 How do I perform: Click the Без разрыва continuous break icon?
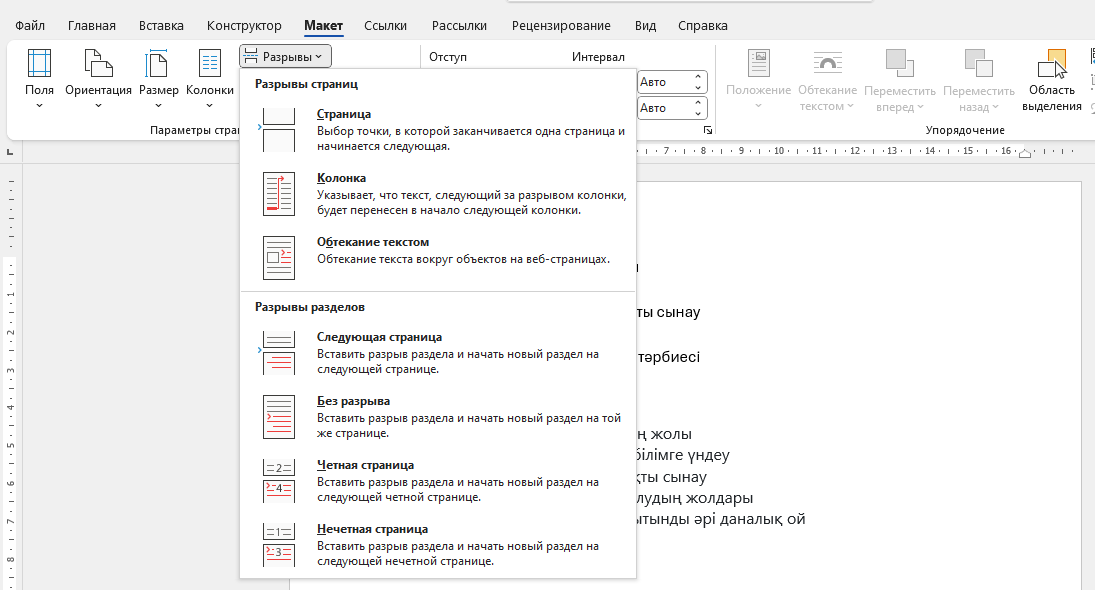(279, 417)
